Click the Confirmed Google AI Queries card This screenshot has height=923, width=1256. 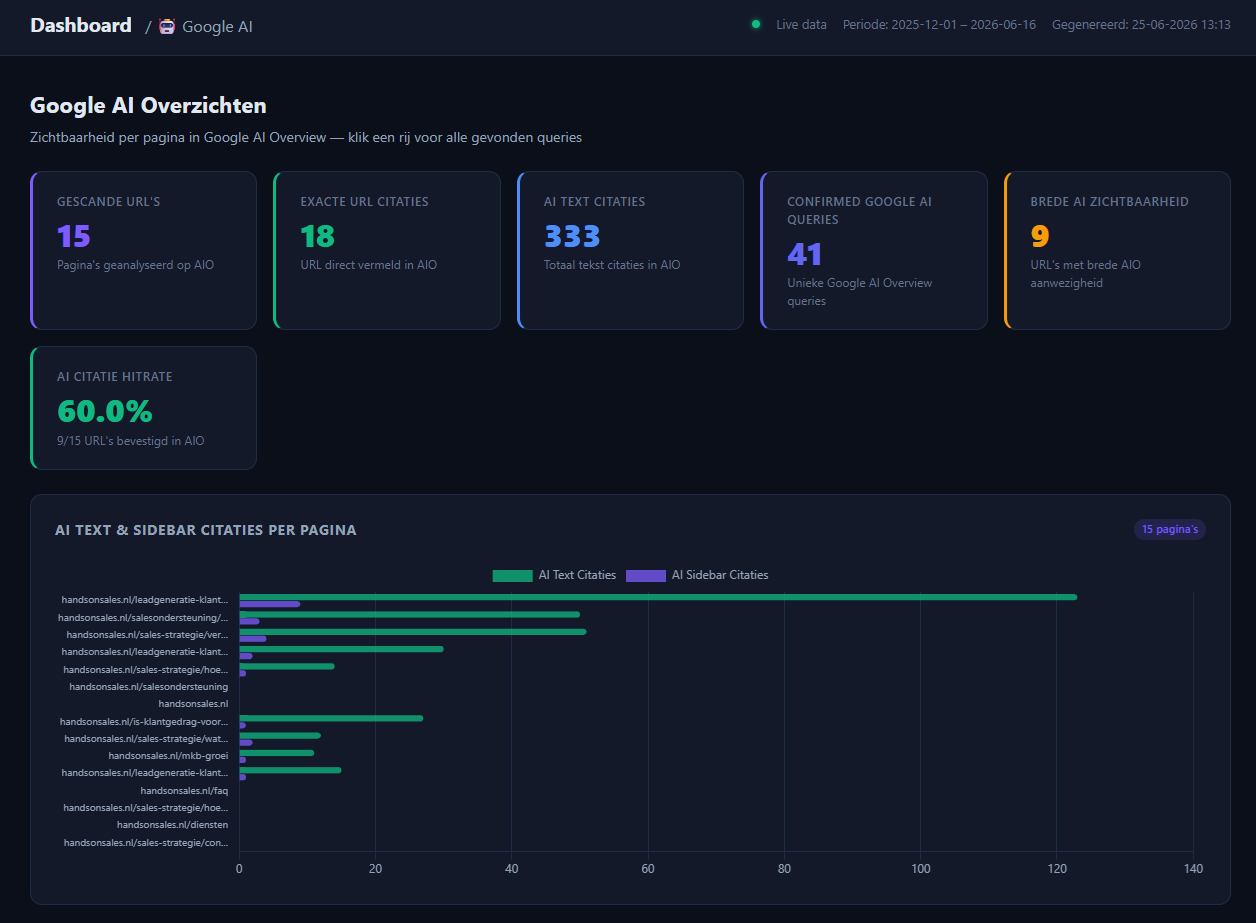pos(874,250)
